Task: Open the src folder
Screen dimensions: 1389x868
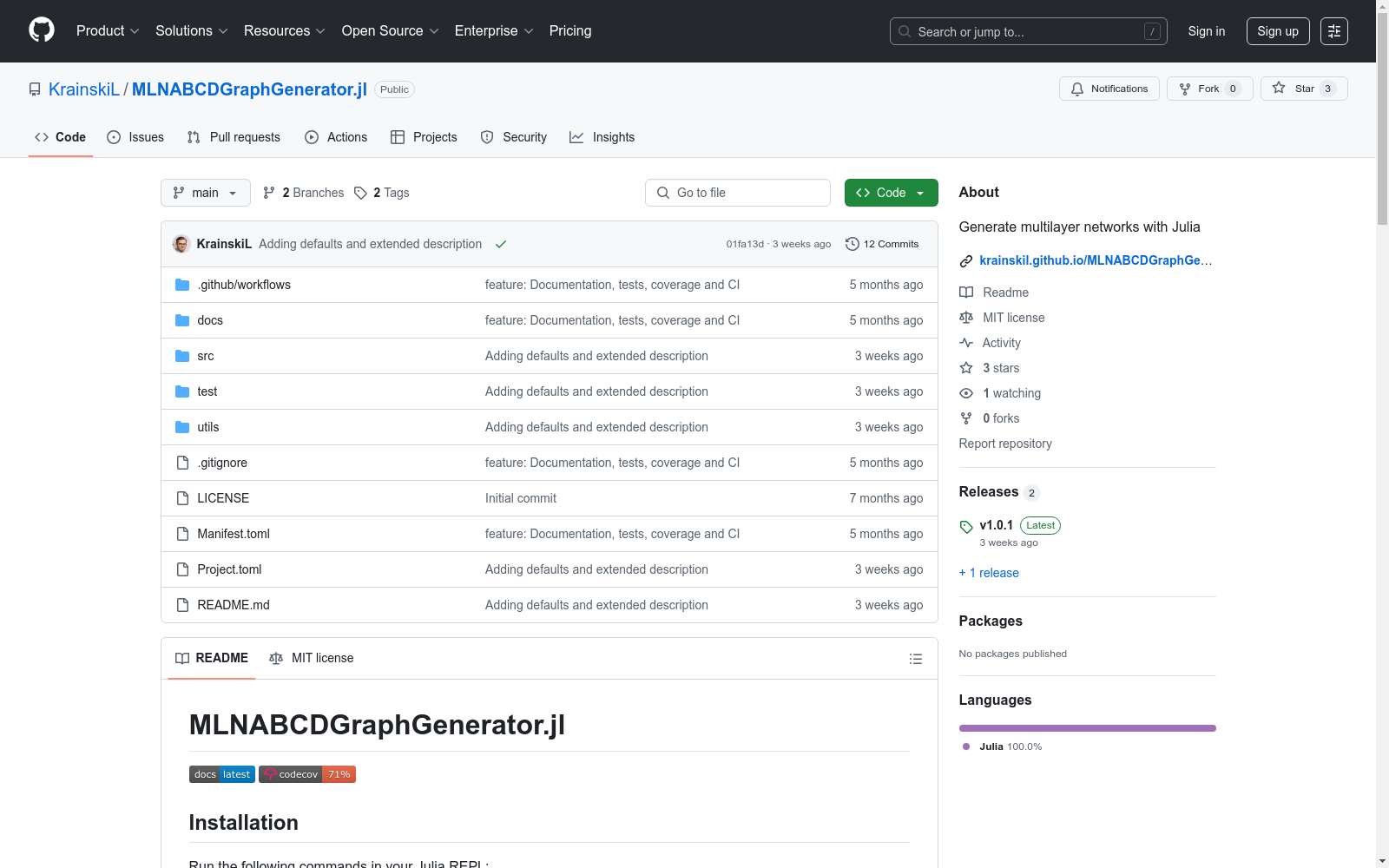Action: click(x=206, y=356)
